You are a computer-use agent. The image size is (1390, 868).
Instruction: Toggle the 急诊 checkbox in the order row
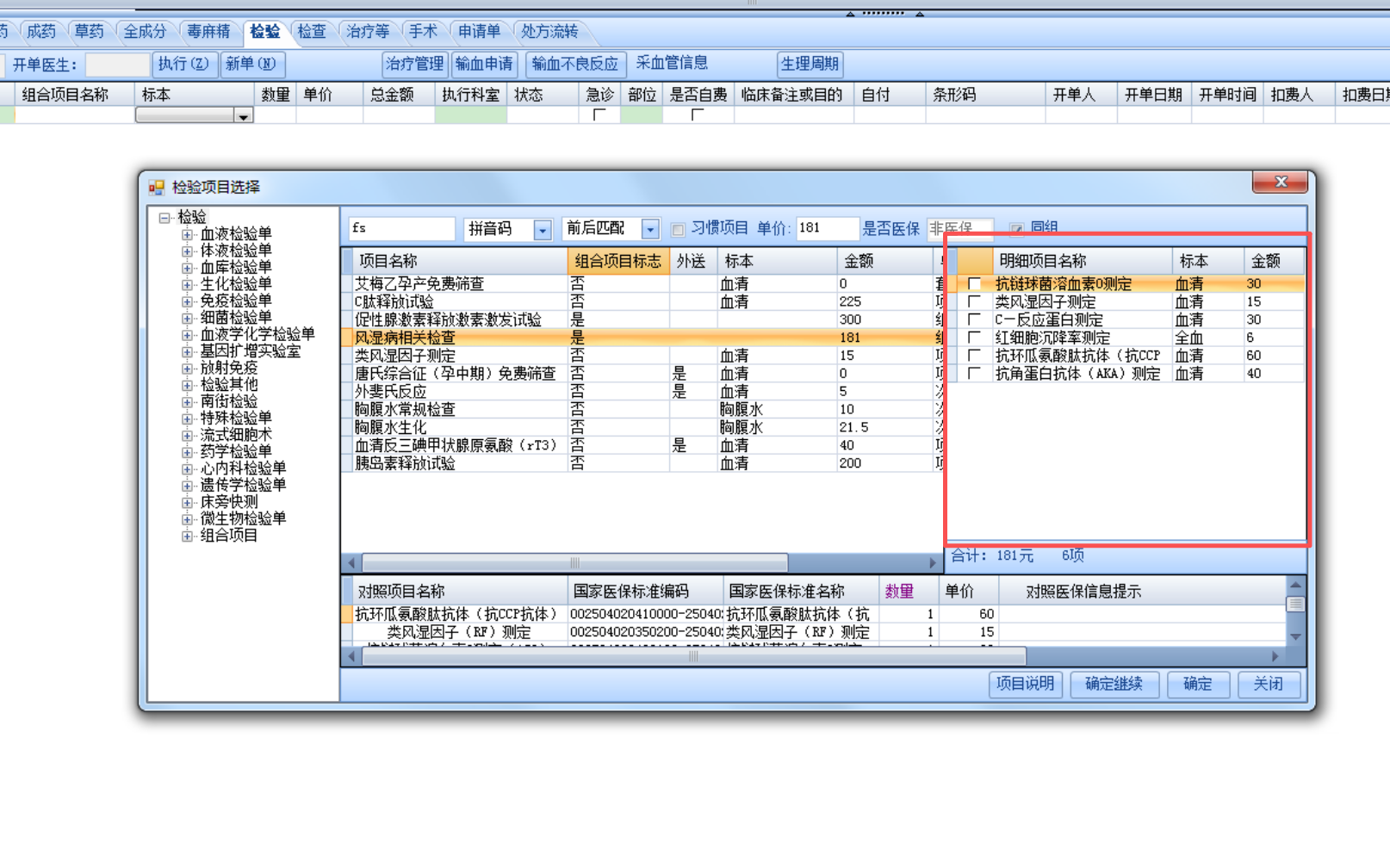tap(599, 115)
